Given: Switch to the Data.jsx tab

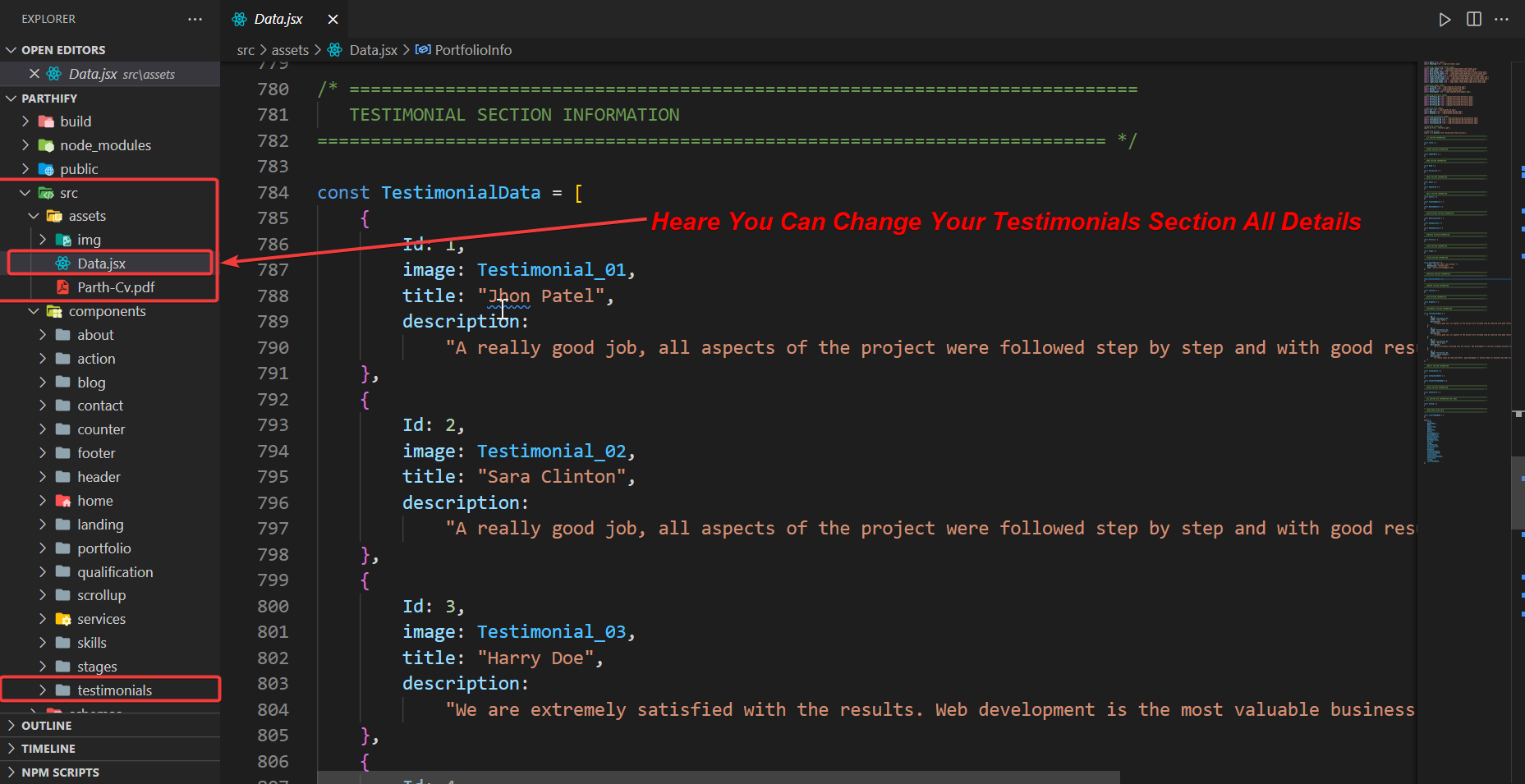Looking at the screenshot, I should [278, 20].
